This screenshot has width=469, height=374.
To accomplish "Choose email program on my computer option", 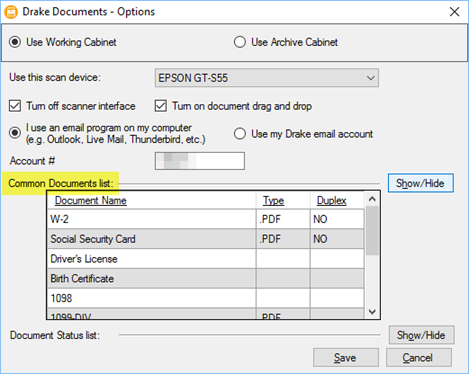I will pos(15,133).
